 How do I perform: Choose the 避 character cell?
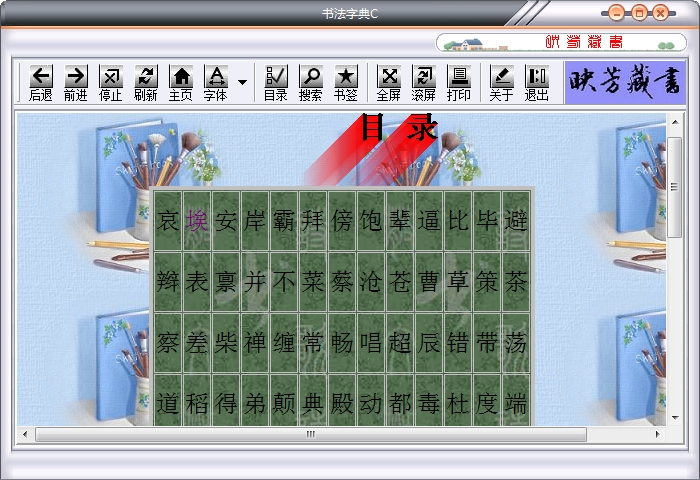(x=516, y=221)
